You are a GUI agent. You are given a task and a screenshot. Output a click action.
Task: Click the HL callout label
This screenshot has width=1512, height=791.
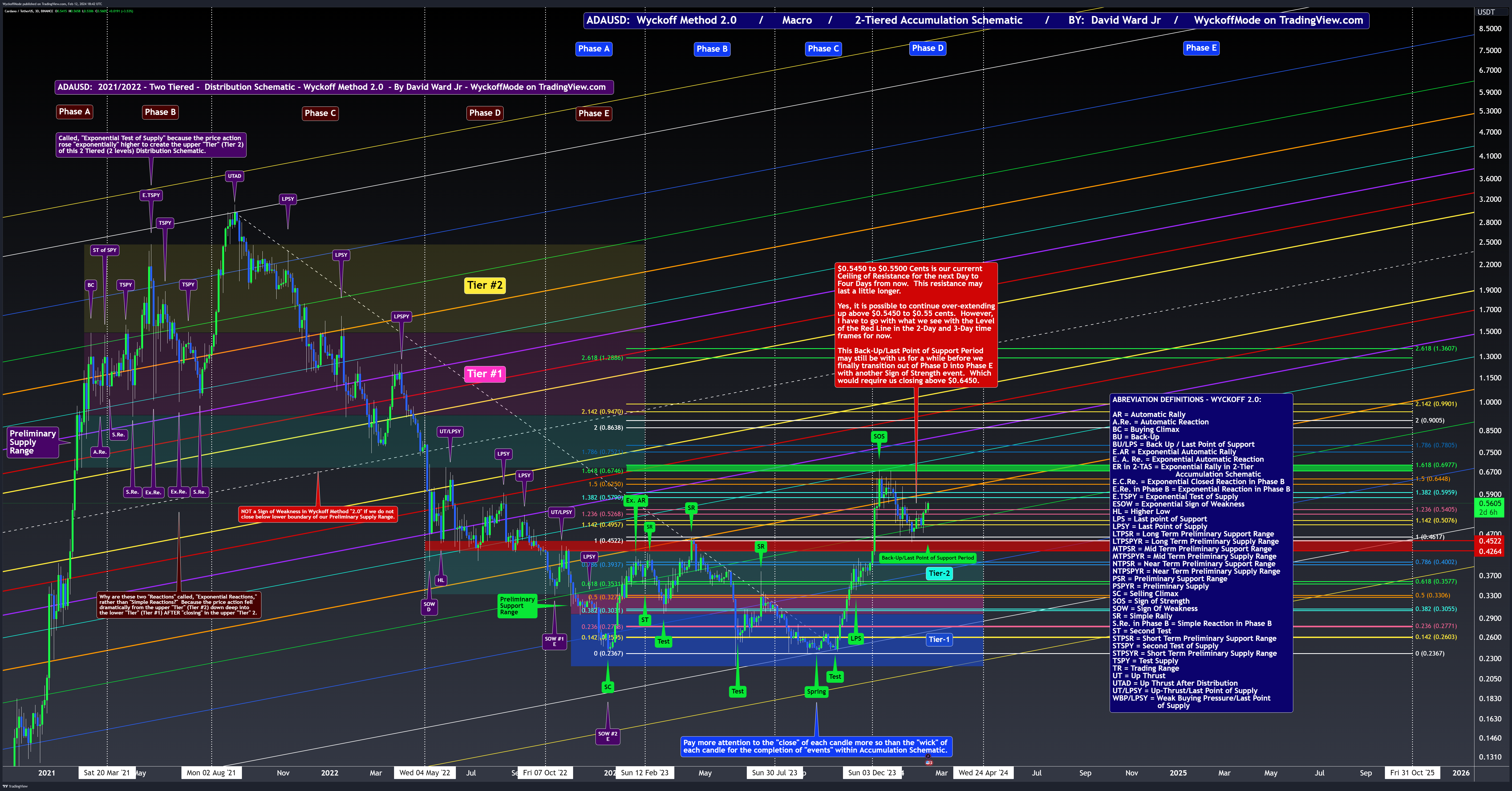(441, 580)
